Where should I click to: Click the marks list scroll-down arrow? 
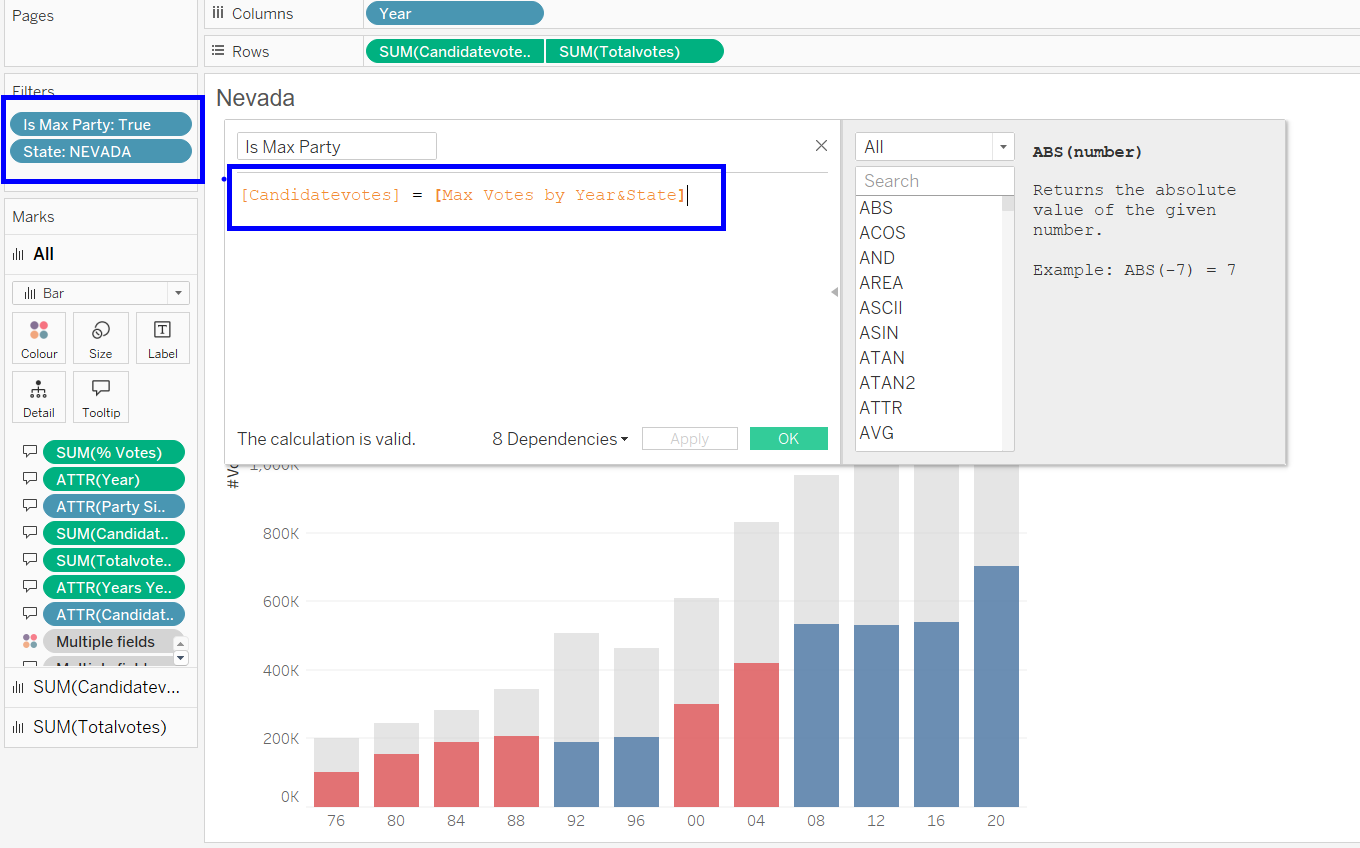tap(181, 658)
